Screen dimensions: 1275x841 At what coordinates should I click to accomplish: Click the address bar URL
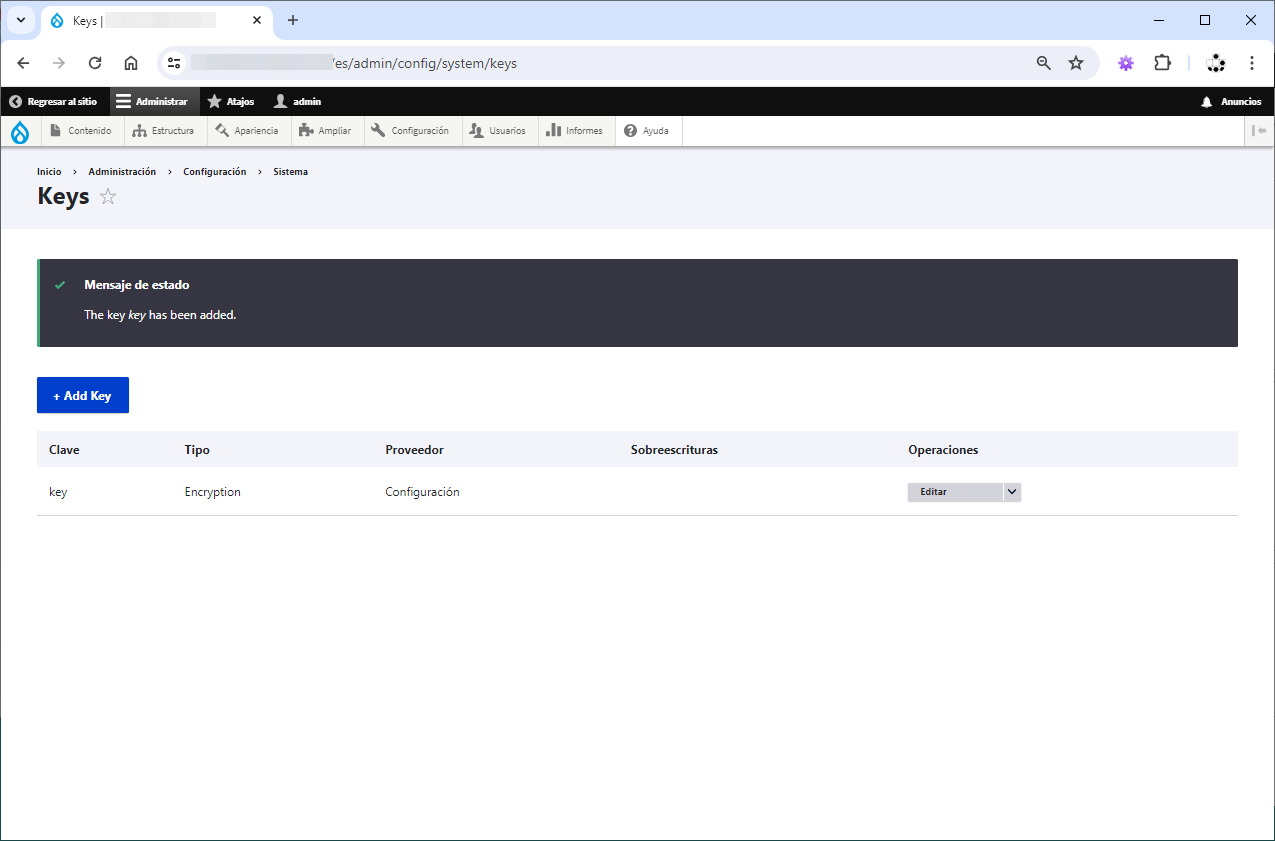point(425,63)
